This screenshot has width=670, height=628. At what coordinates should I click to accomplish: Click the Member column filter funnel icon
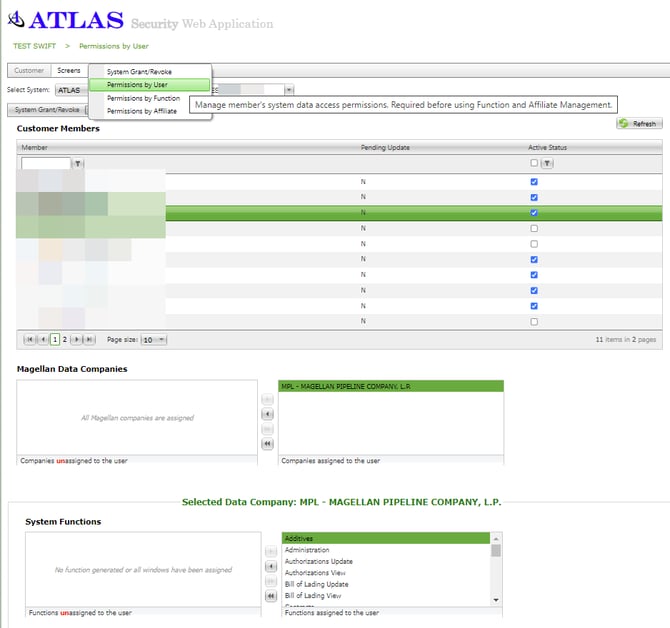click(78, 163)
